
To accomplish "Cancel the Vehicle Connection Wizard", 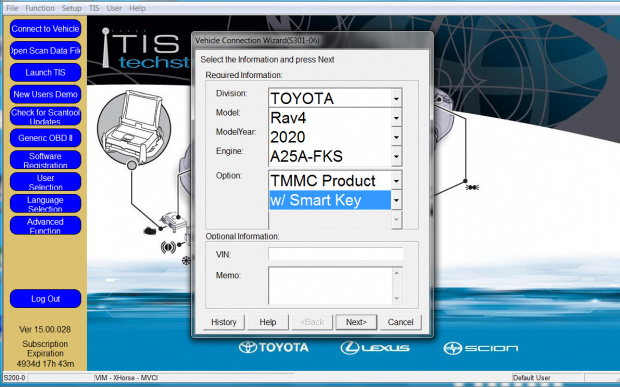I will point(400,322).
